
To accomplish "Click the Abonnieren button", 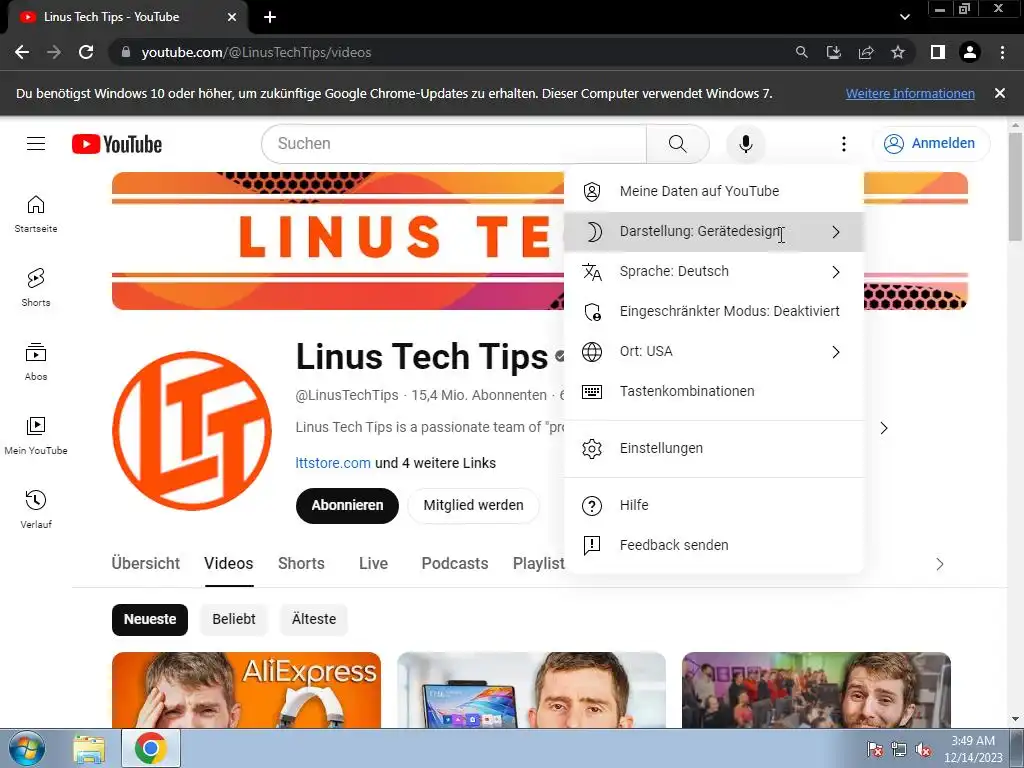I will coord(347,505).
